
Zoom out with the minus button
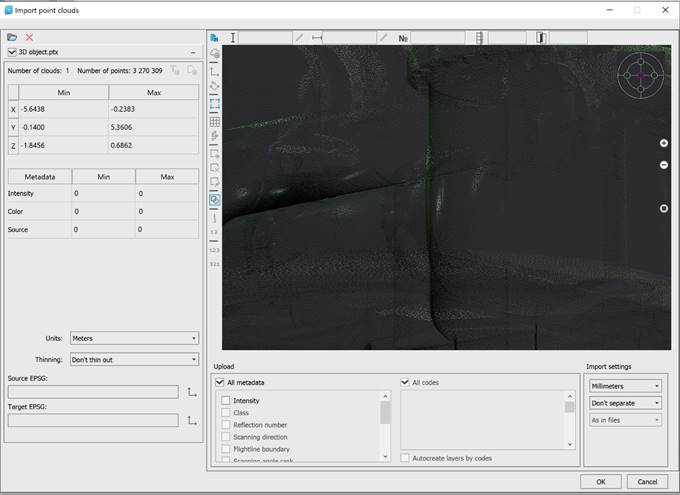(664, 165)
